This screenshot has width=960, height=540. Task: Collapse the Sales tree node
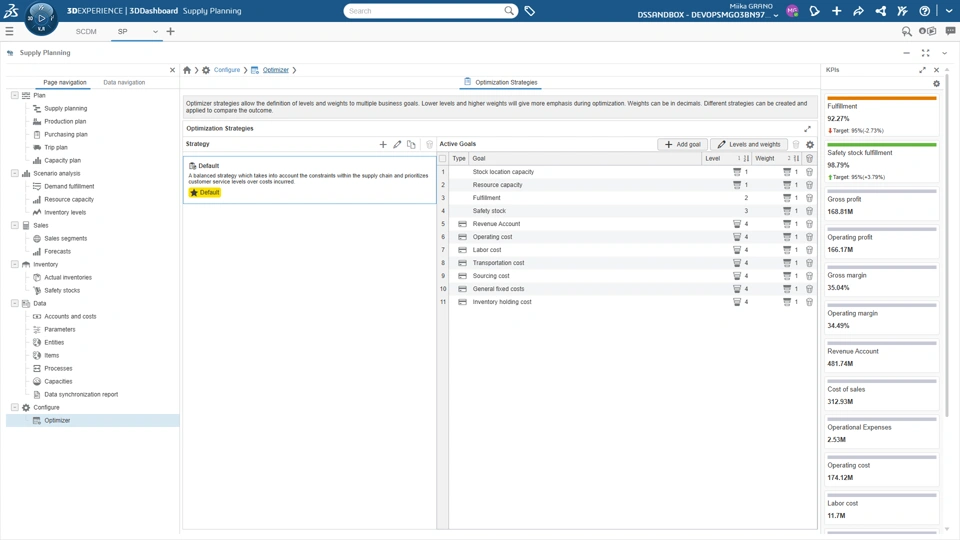click(15, 225)
